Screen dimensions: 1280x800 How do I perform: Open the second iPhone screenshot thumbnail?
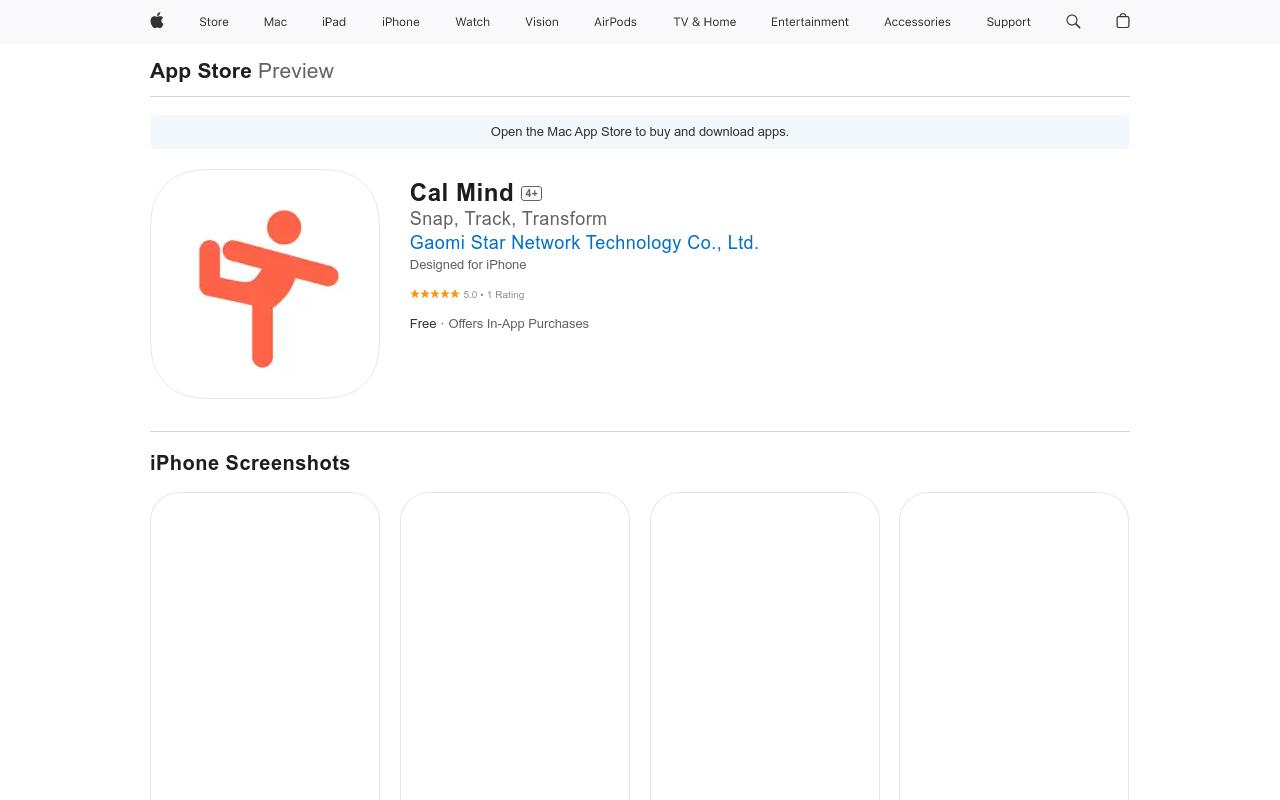click(x=515, y=646)
